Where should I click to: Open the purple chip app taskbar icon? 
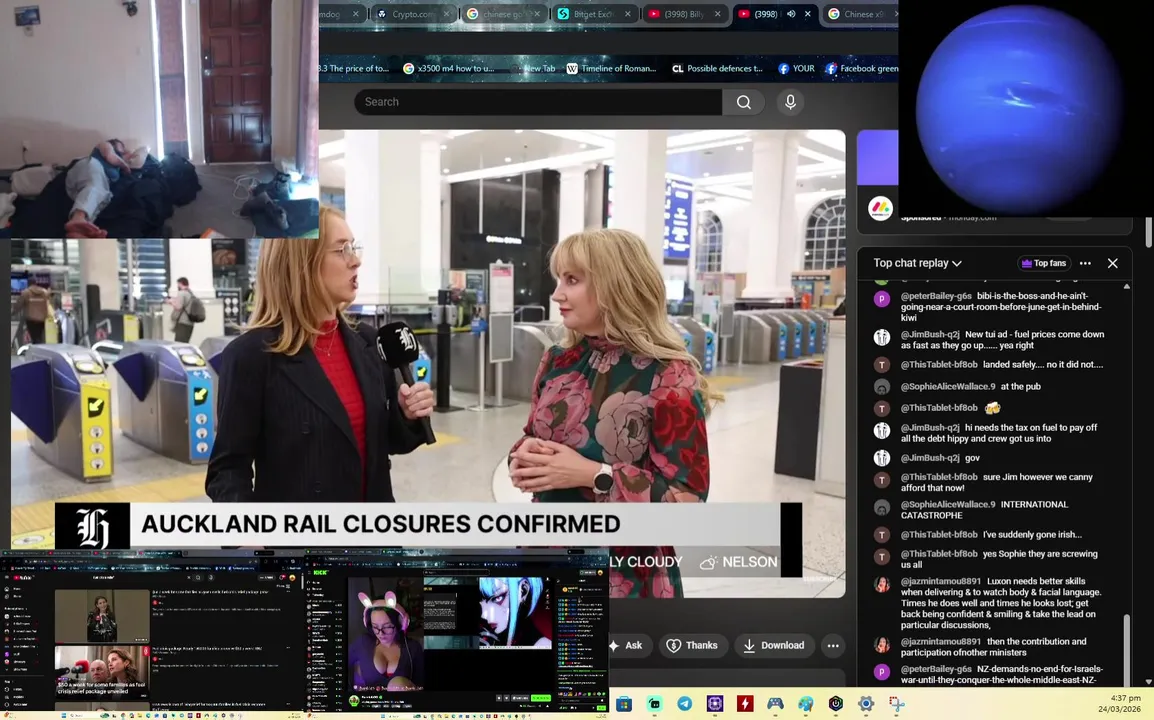tap(715, 704)
